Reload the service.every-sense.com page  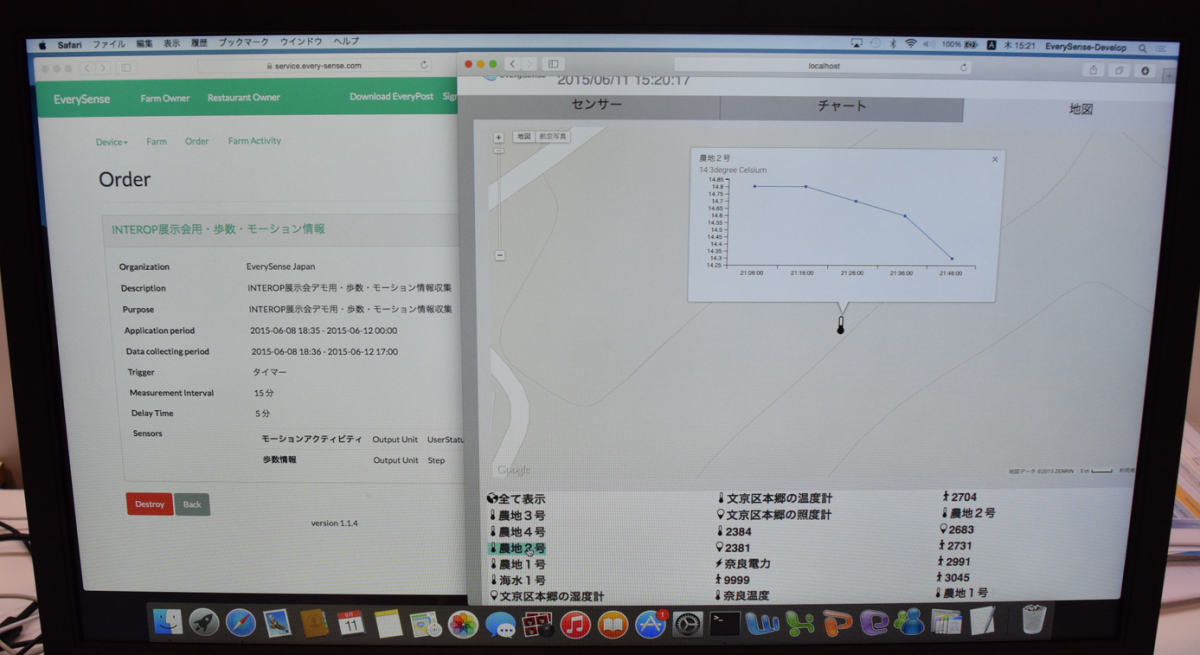click(423, 65)
